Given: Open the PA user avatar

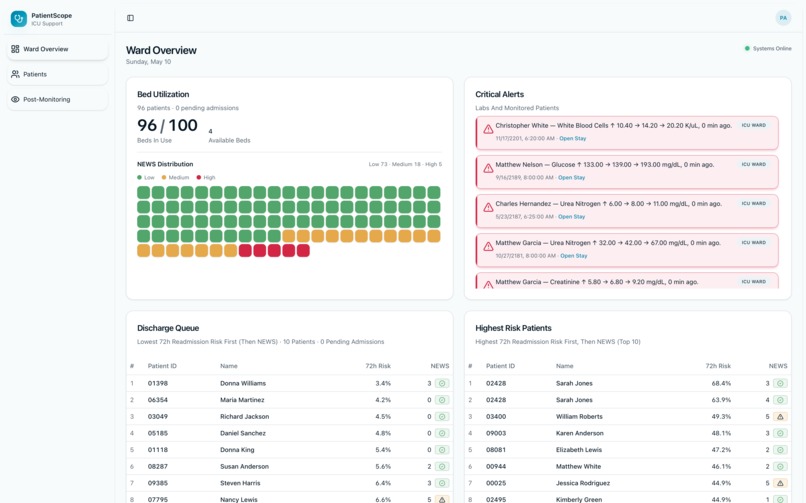Looking at the screenshot, I should (x=783, y=18).
